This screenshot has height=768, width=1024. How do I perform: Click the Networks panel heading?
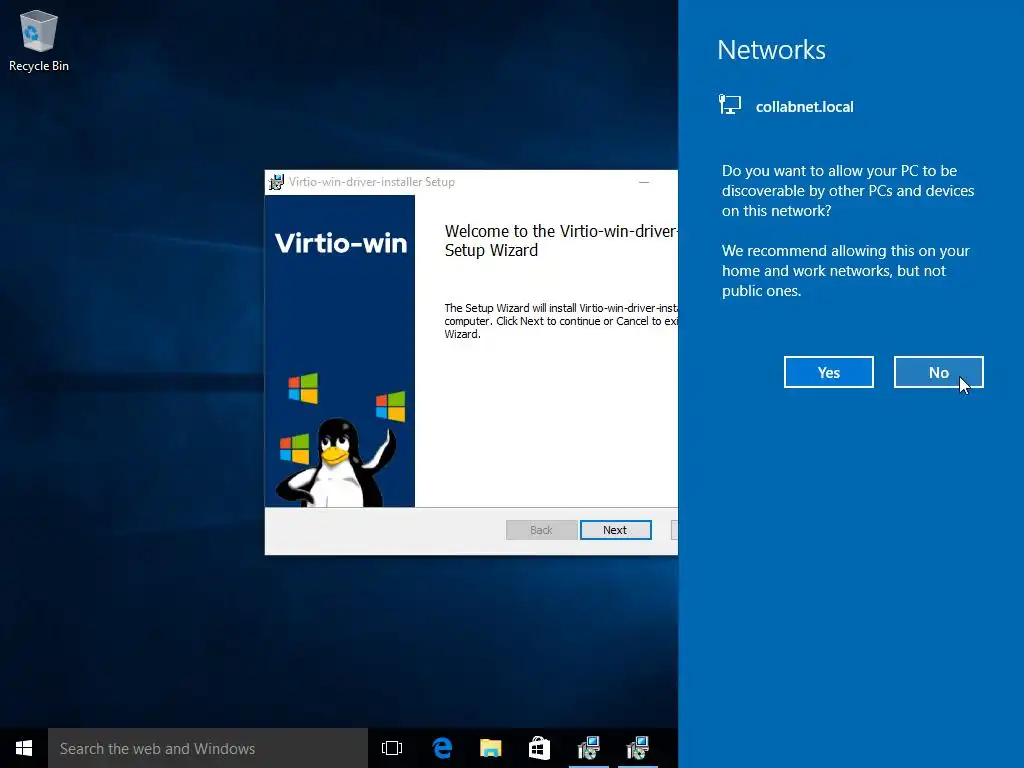pos(771,50)
